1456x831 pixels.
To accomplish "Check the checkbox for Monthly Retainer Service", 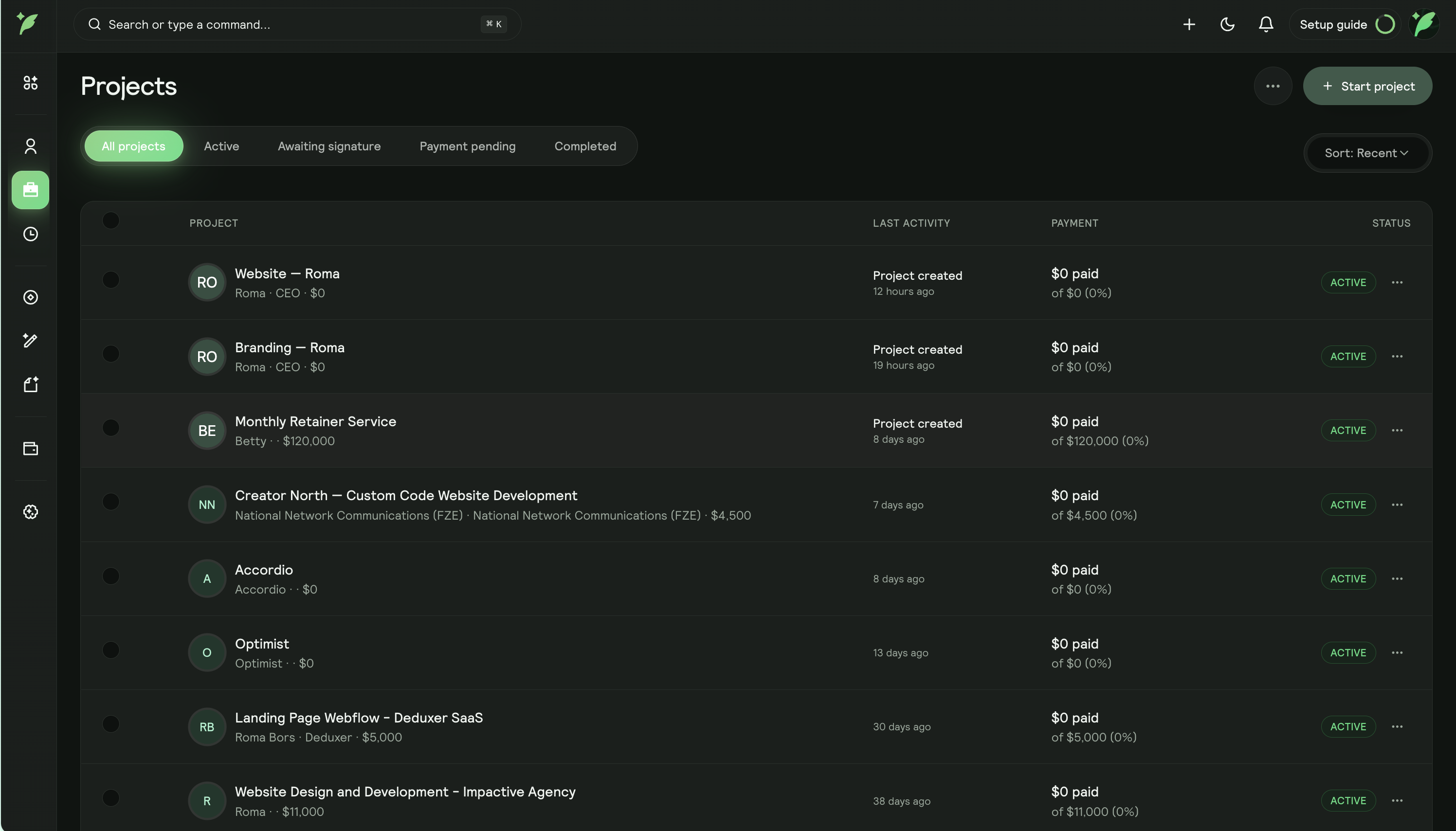I will (x=111, y=427).
